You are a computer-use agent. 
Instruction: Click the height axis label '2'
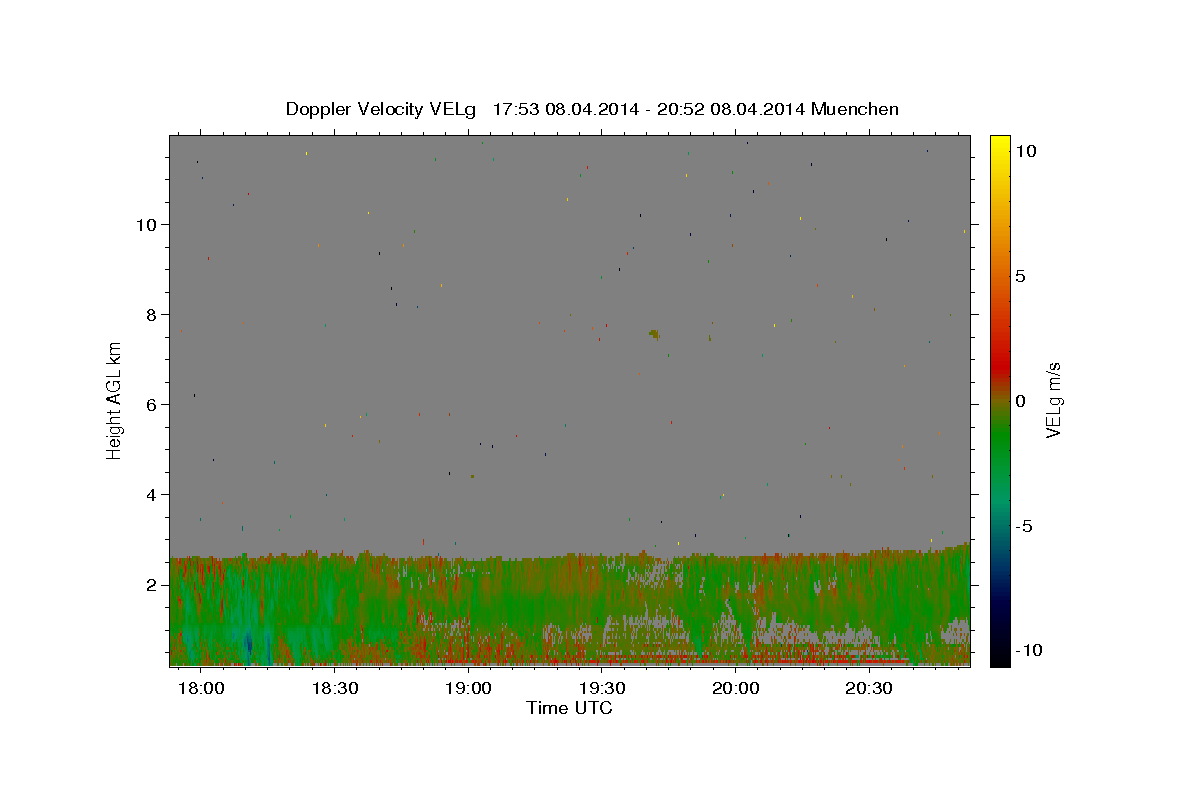(x=151, y=585)
